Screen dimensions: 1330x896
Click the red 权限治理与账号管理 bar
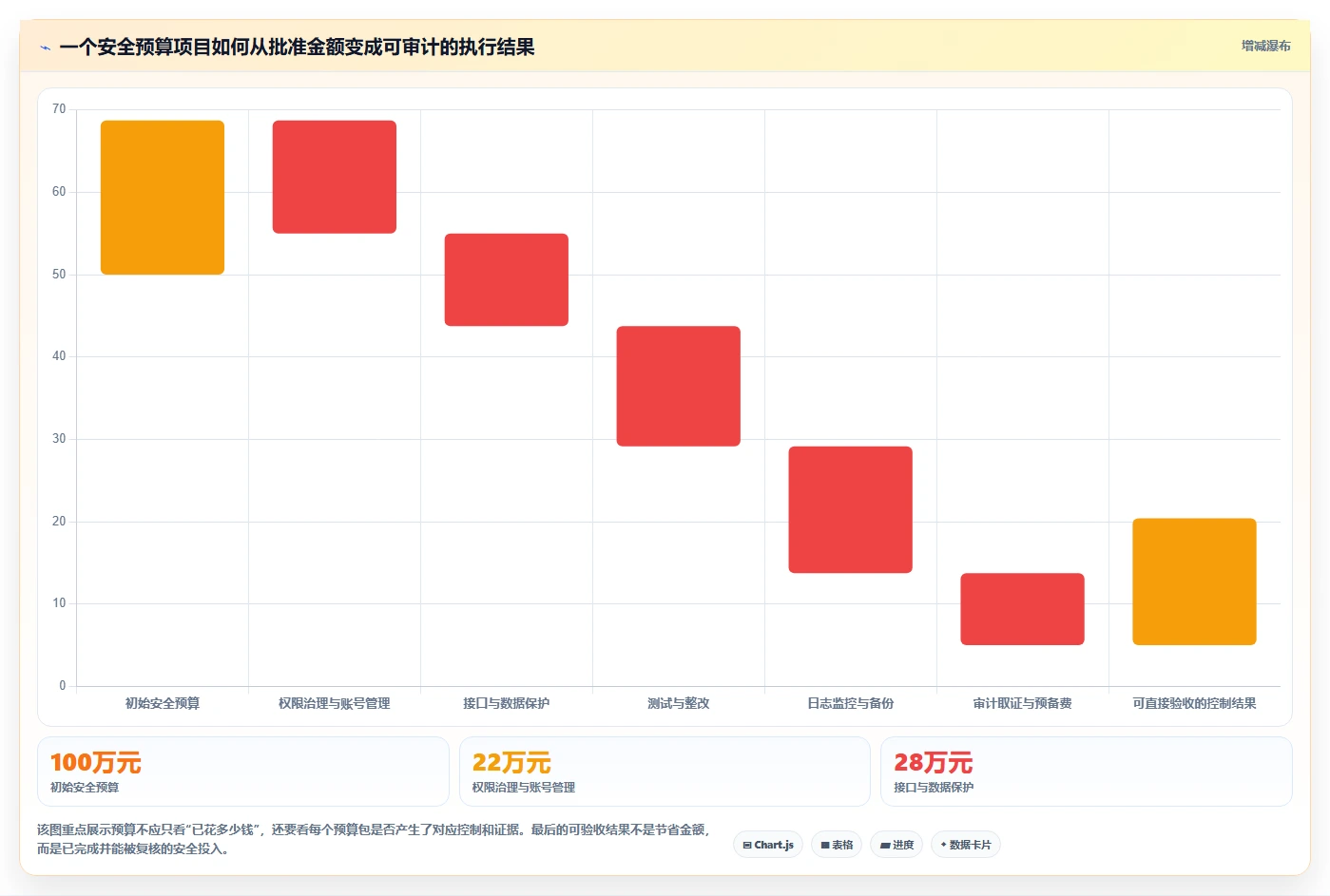335,177
